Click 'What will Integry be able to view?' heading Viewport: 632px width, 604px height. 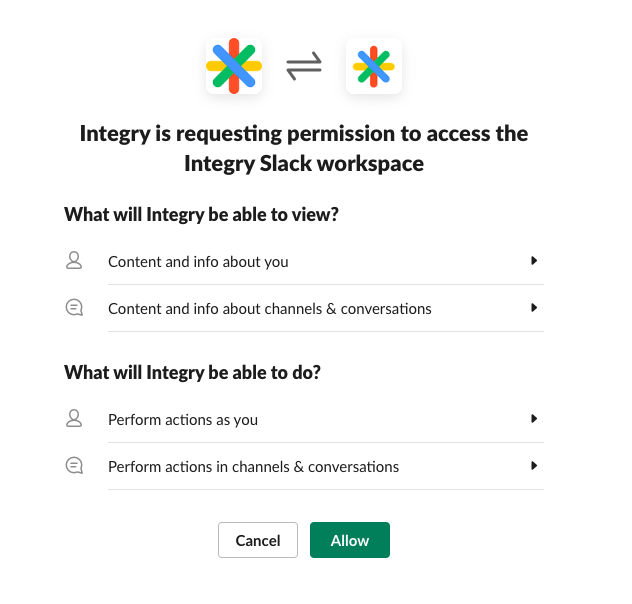[x=202, y=214]
